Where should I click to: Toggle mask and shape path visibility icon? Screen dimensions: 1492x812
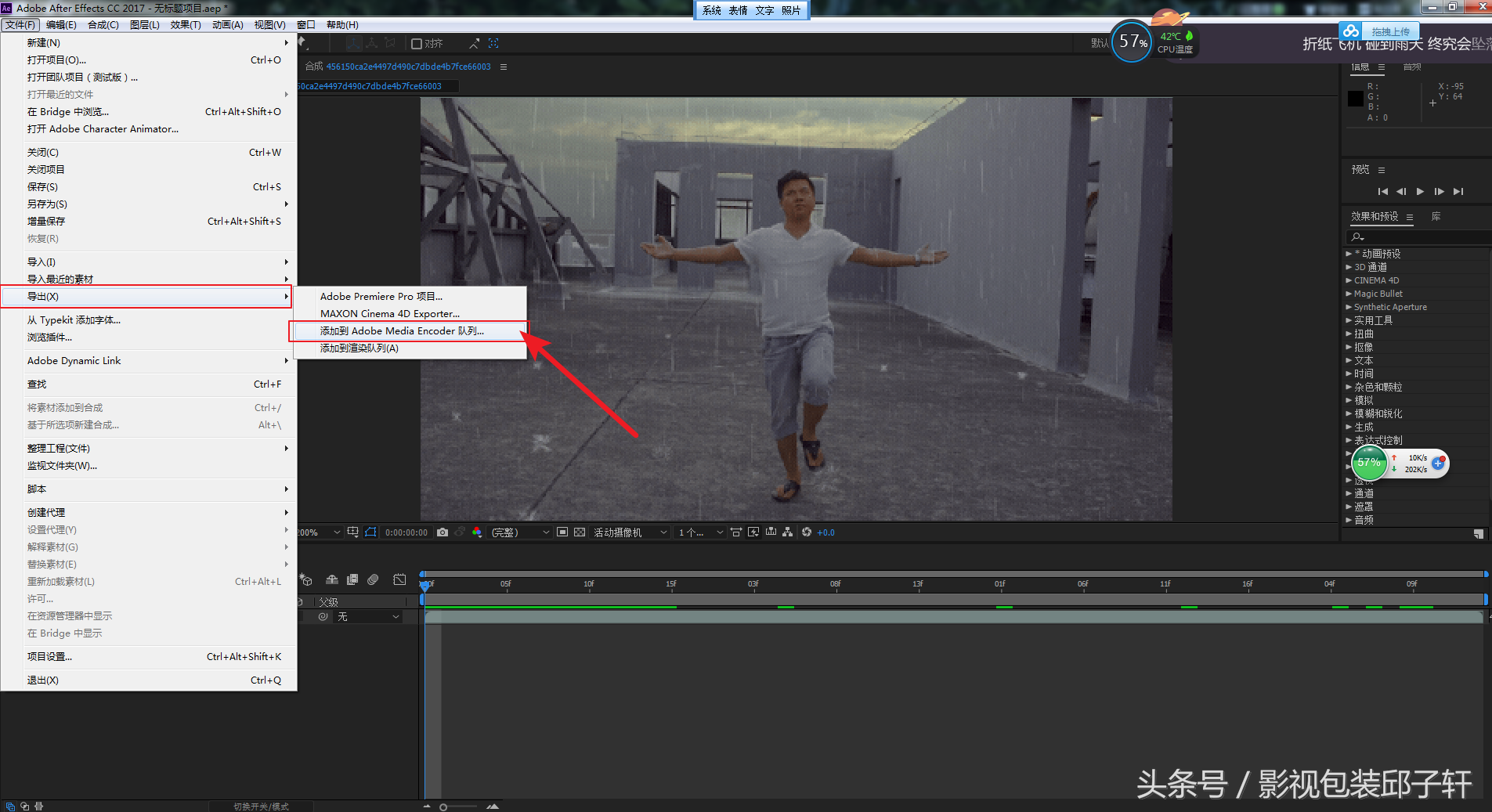[370, 532]
